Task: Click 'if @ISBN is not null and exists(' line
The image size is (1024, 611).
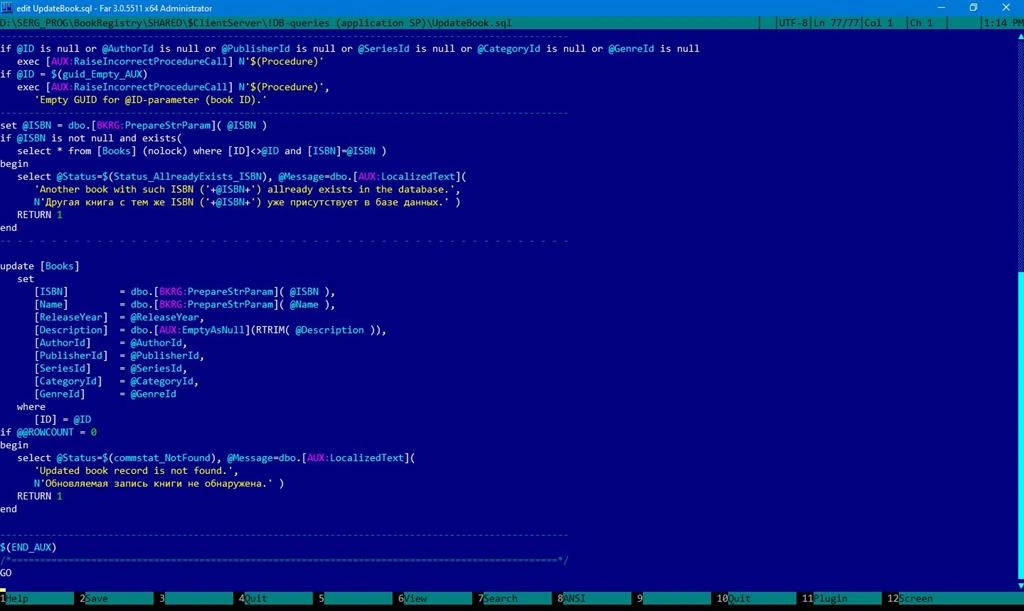Action: point(91,138)
